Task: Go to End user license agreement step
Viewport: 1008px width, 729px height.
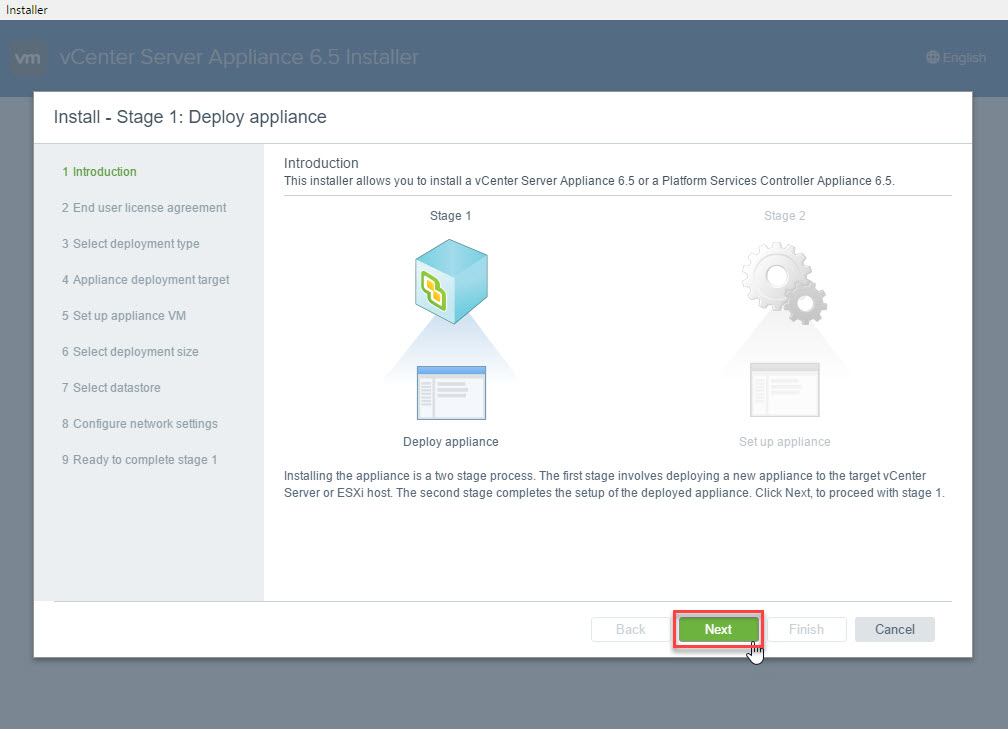Action: tap(144, 208)
